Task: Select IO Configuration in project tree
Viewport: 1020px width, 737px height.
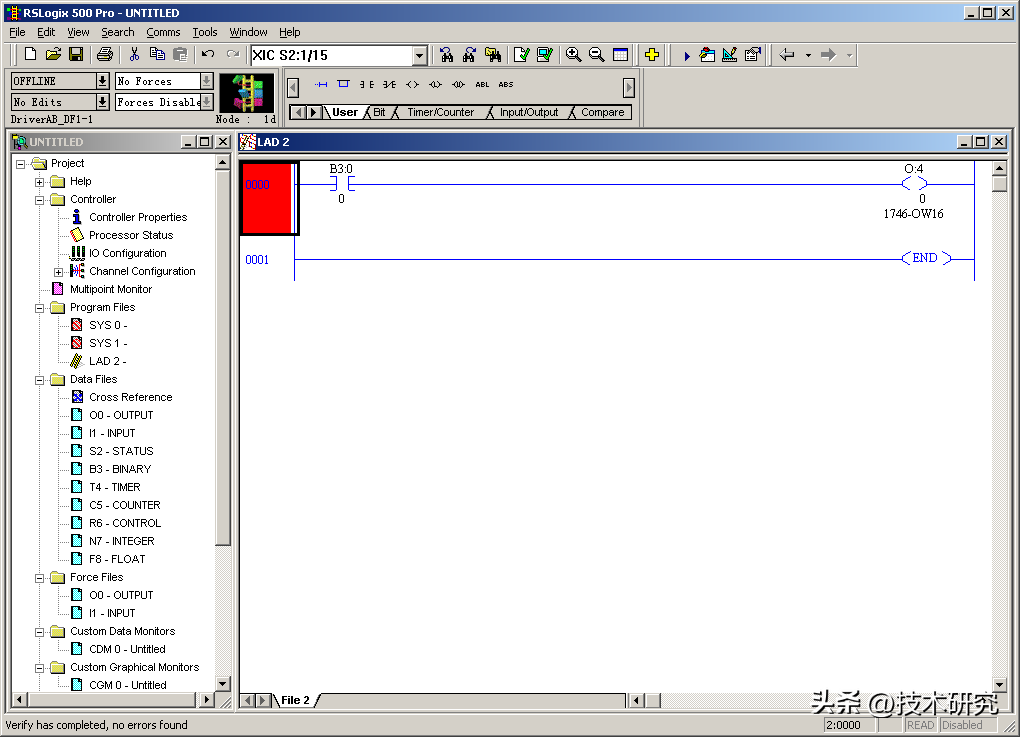Action: pos(127,253)
